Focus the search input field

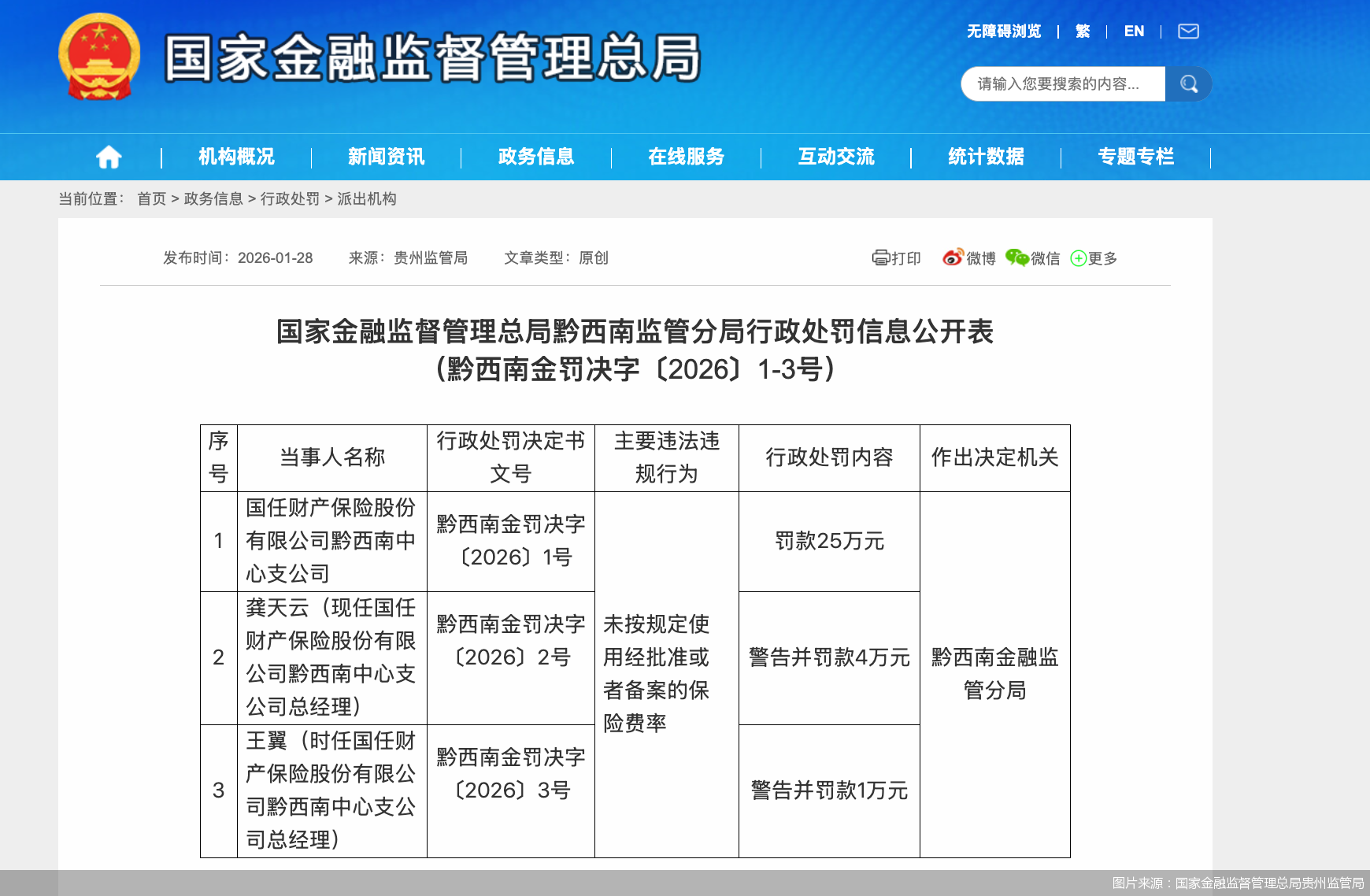pyautogui.click(x=1061, y=84)
